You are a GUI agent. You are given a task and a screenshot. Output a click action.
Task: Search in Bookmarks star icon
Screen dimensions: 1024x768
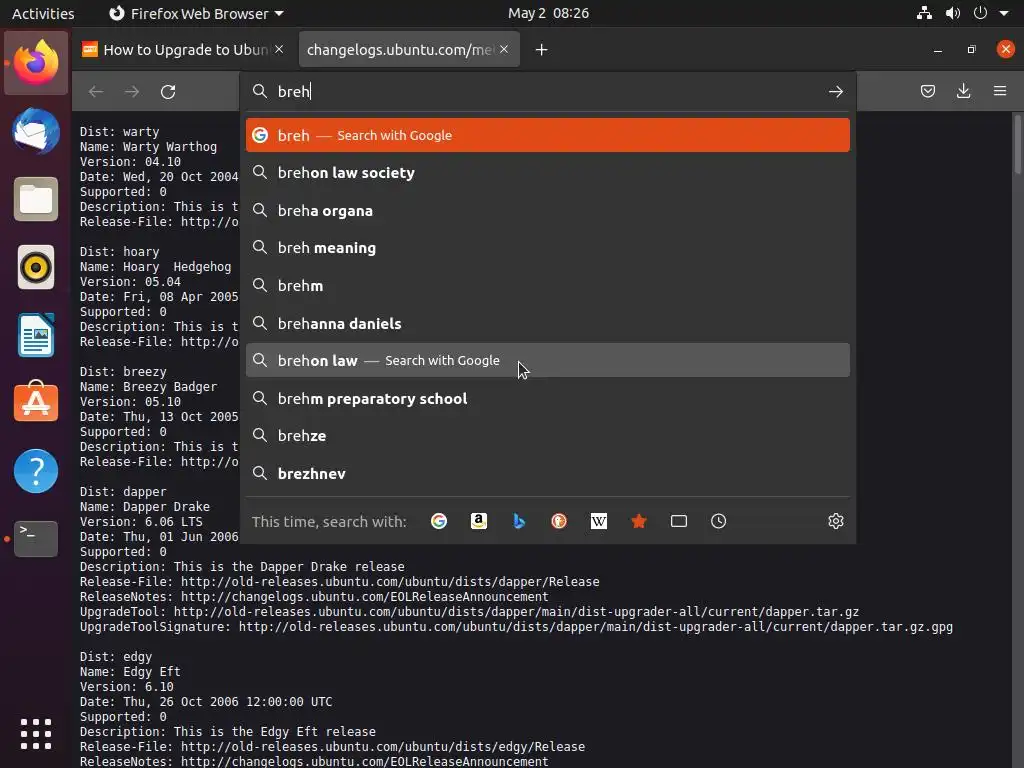639,521
